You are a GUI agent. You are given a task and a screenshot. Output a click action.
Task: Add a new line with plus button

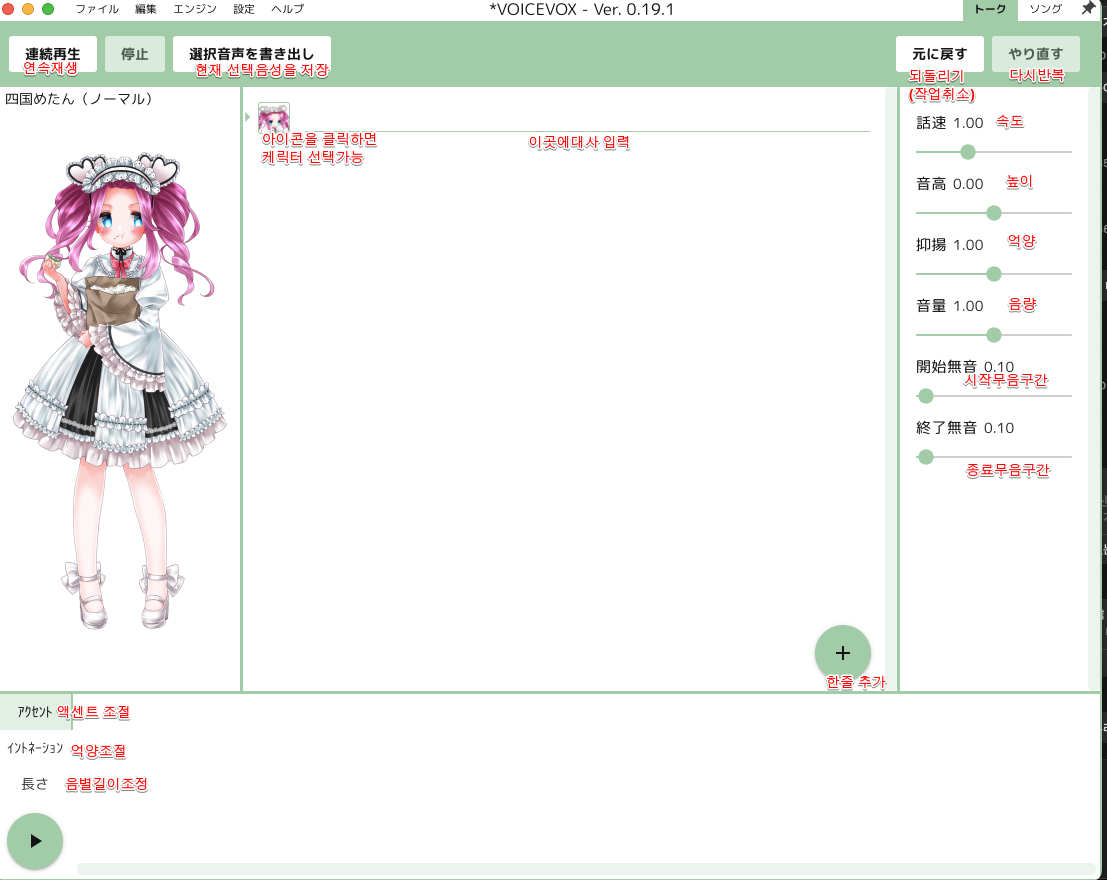click(842, 653)
